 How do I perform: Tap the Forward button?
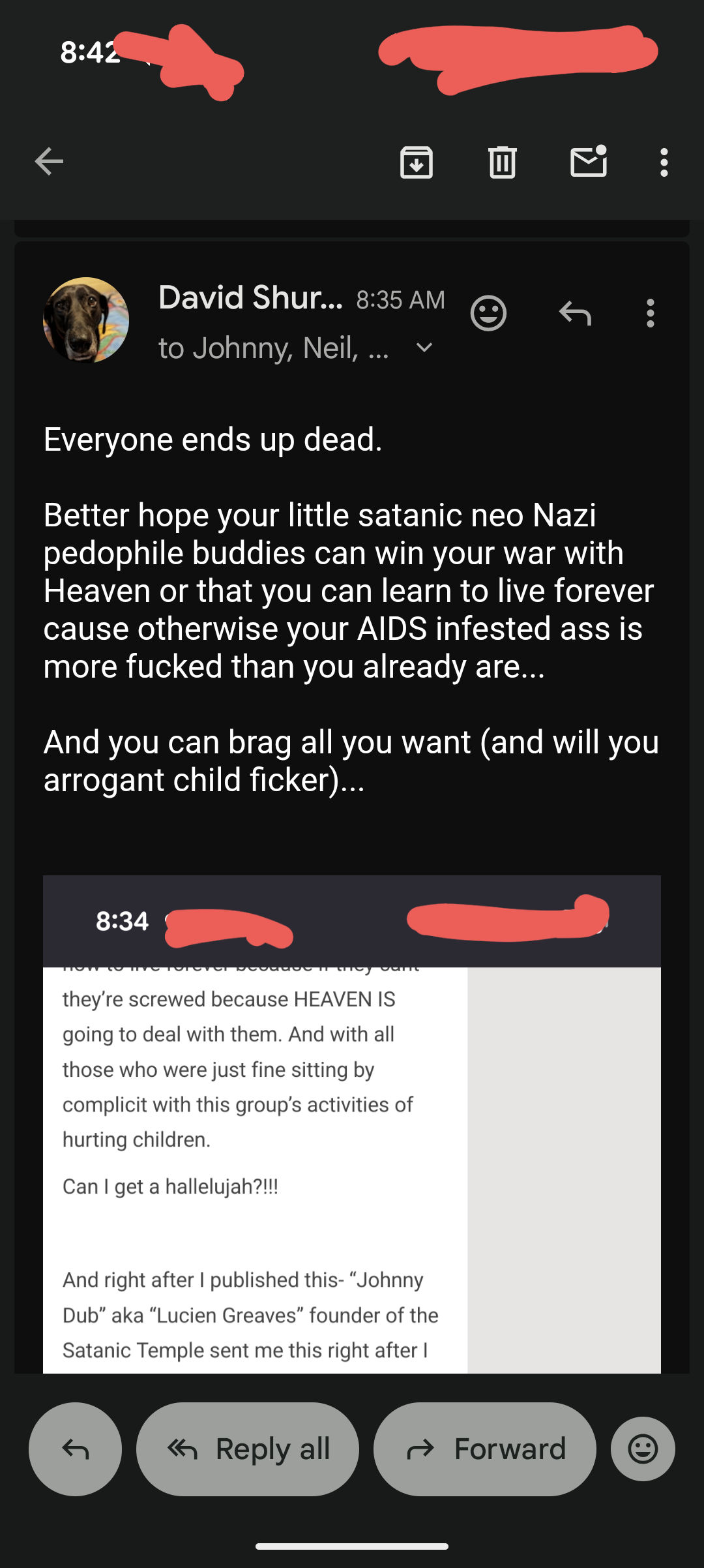485,1449
